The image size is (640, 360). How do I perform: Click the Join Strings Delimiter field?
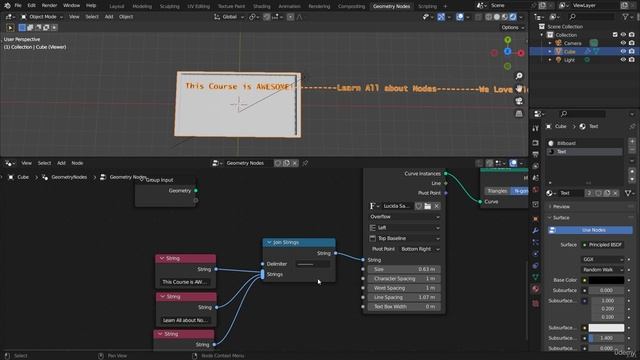pos(313,264)
